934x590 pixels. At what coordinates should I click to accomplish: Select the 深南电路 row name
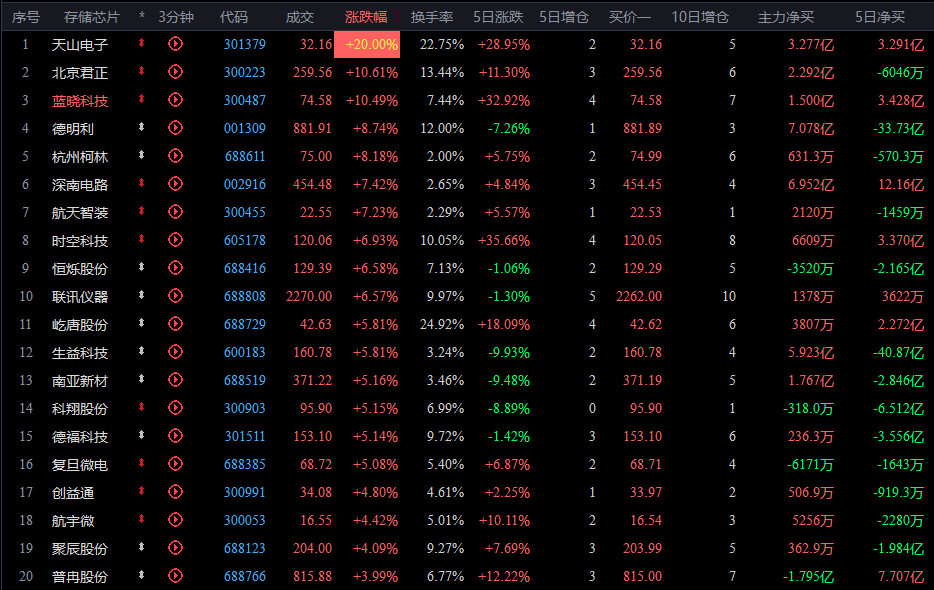tap(80, 185)
